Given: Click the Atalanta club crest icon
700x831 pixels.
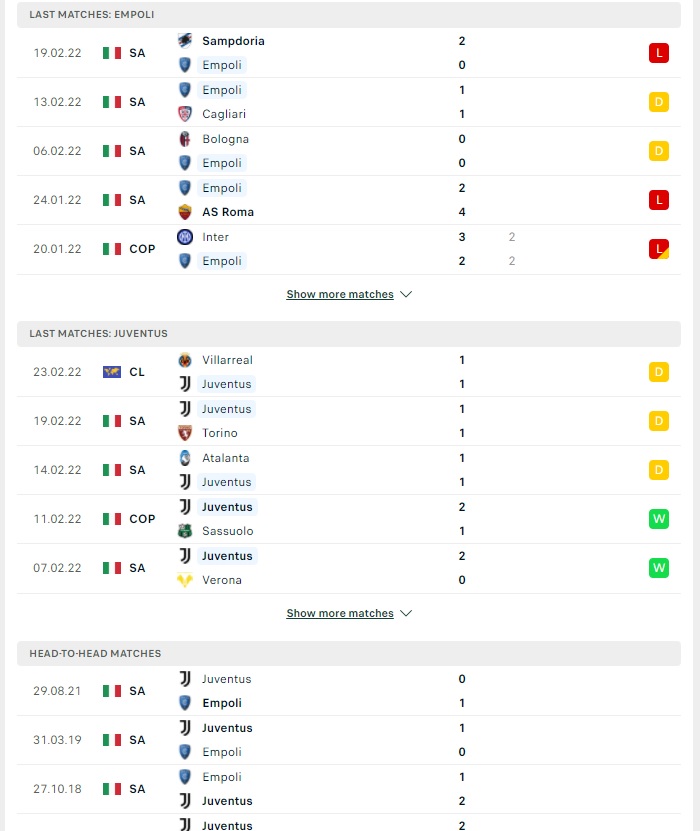Looking at the screenshot, I should [184, 458].
